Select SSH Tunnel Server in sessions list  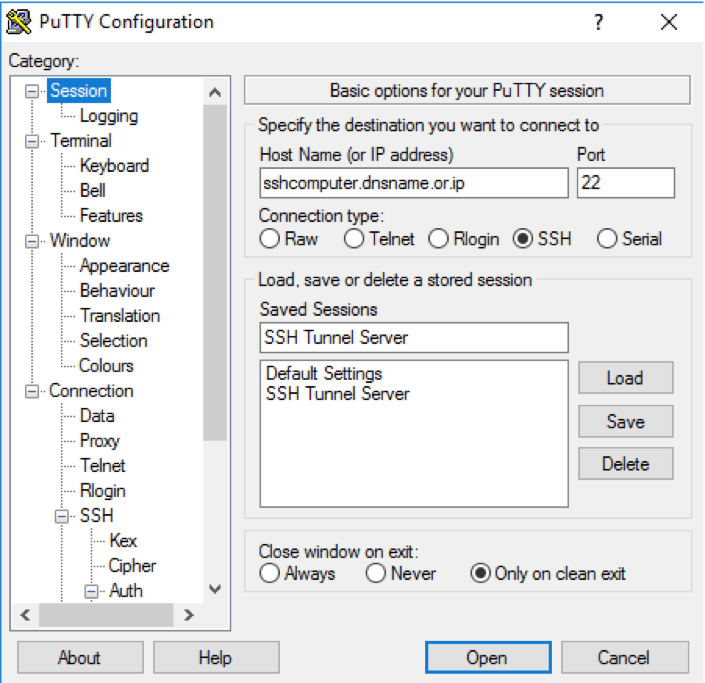(x=337, y=394)
